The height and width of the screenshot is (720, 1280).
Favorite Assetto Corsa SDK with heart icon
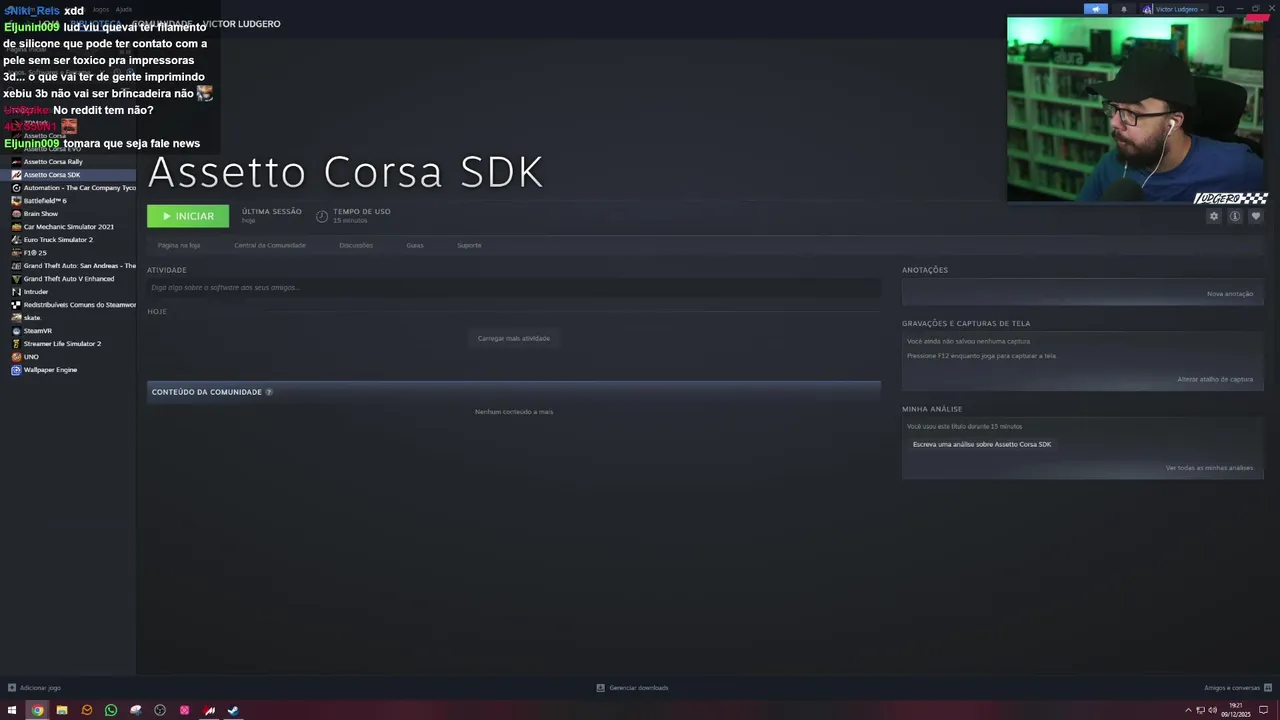pyautogui.click(x=1256, y=216)
